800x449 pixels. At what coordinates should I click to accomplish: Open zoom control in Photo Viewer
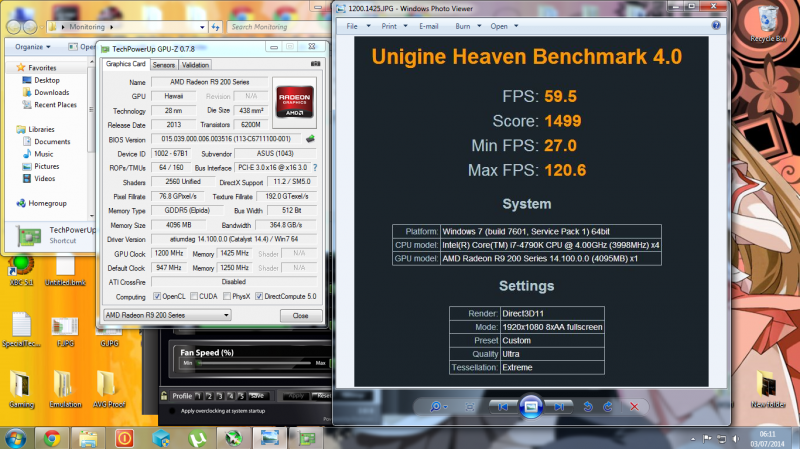(x=438, y=407)
